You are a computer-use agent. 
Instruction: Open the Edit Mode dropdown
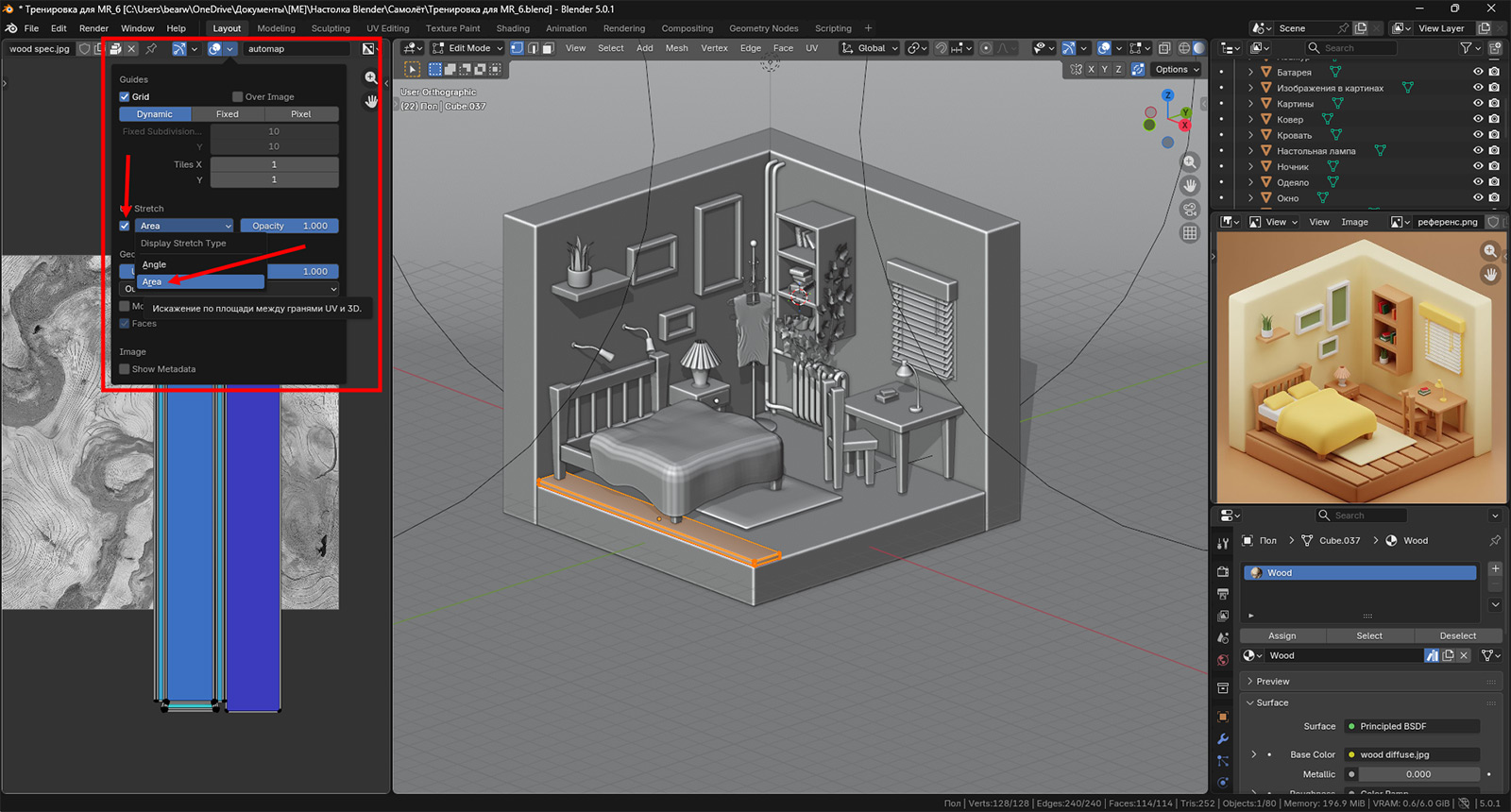(467, 48)
